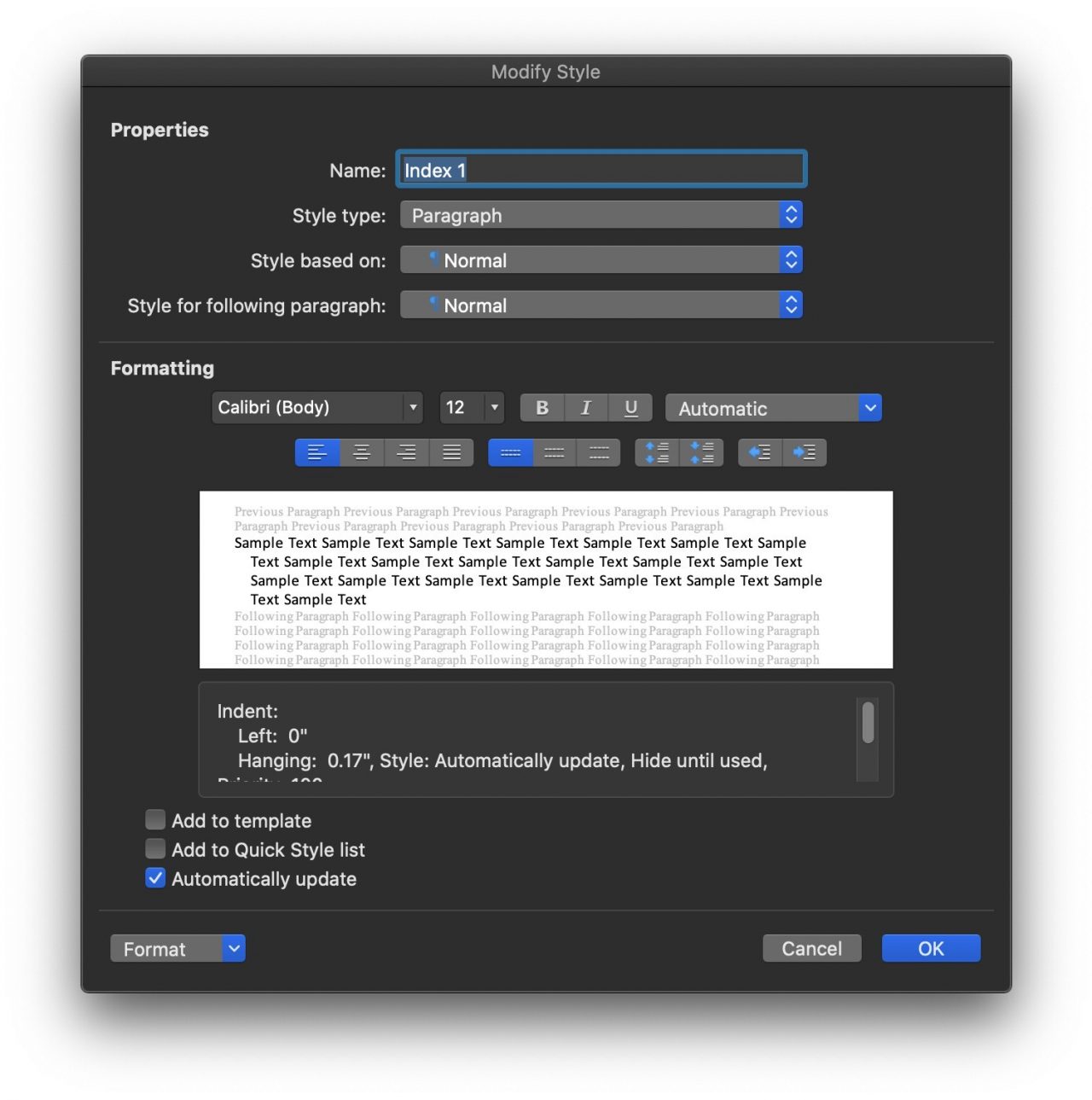Viewport: 1092px width, 1100px height.
Task: Toggle bold formatting
Action: pyautogui.click(x=542, y=408)
